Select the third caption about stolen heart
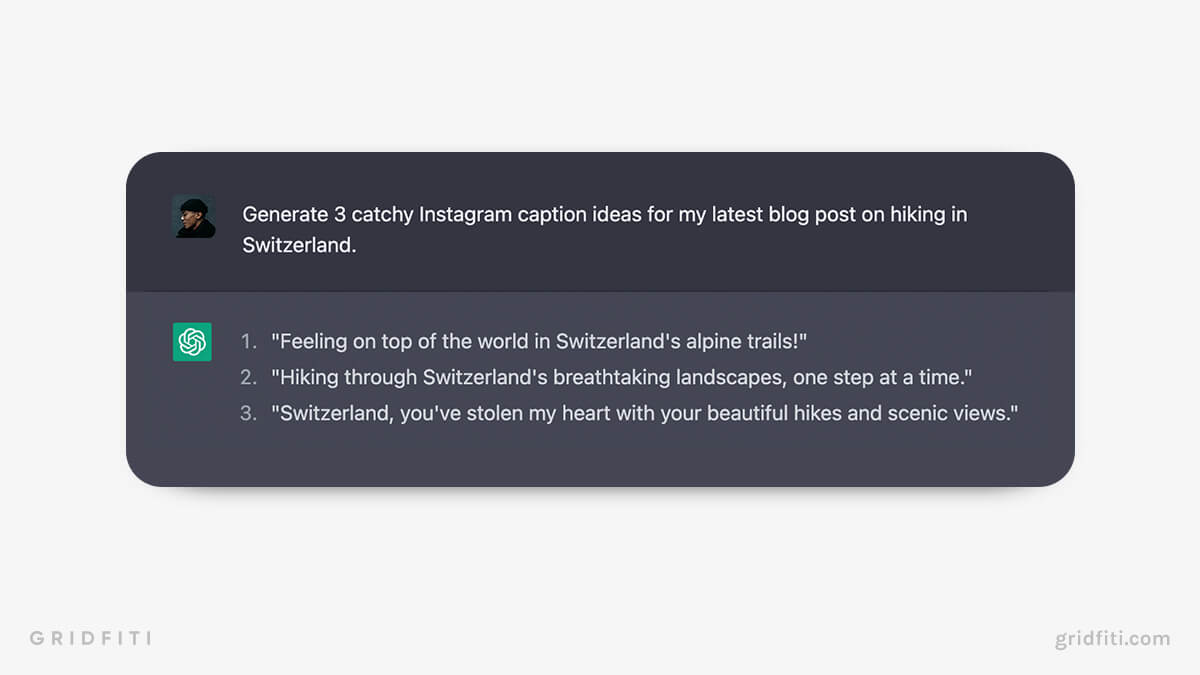The width and height of the screenshot is (1200, 675). point(644,413)
